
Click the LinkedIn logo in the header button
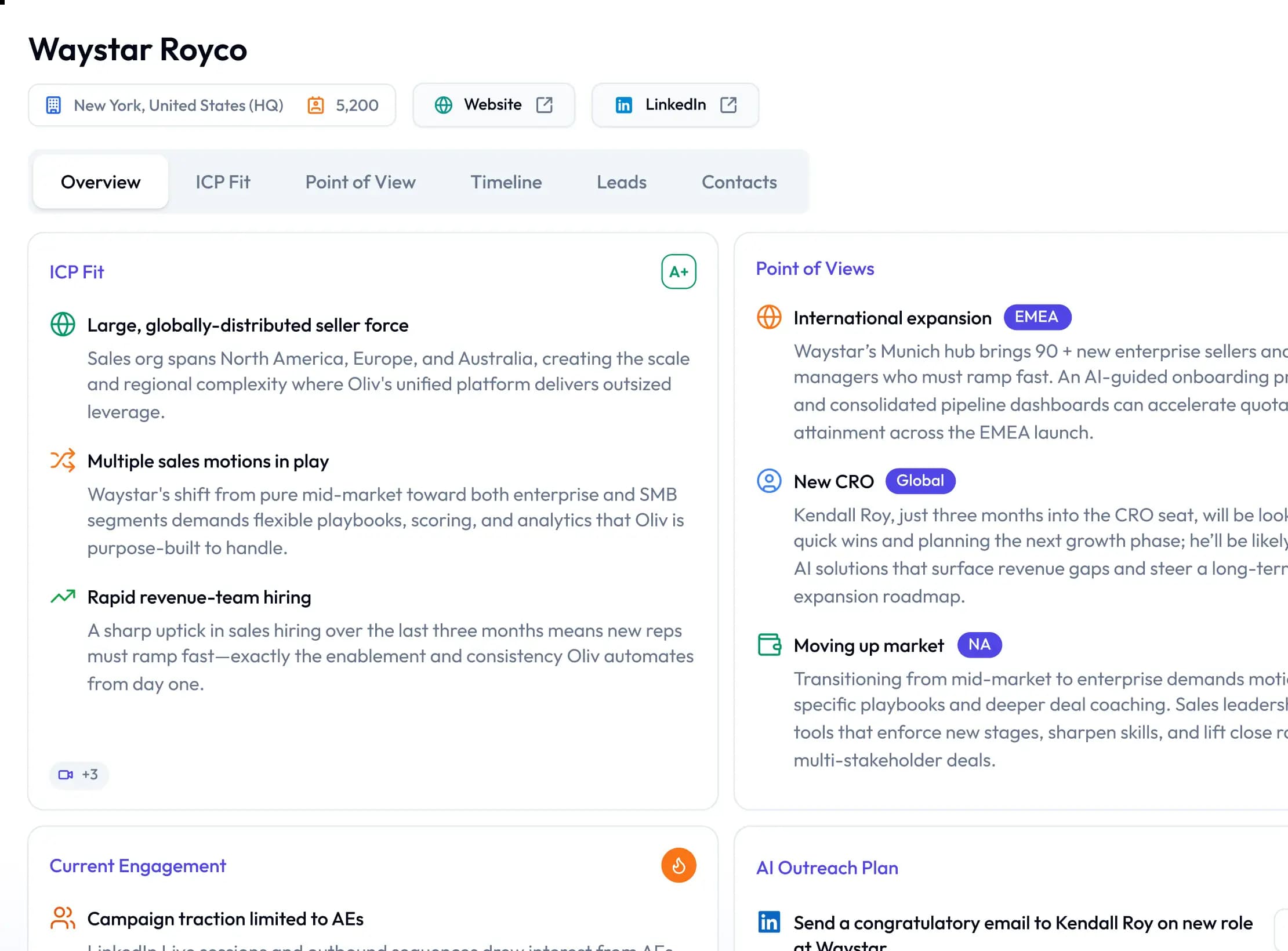[623, 105]
